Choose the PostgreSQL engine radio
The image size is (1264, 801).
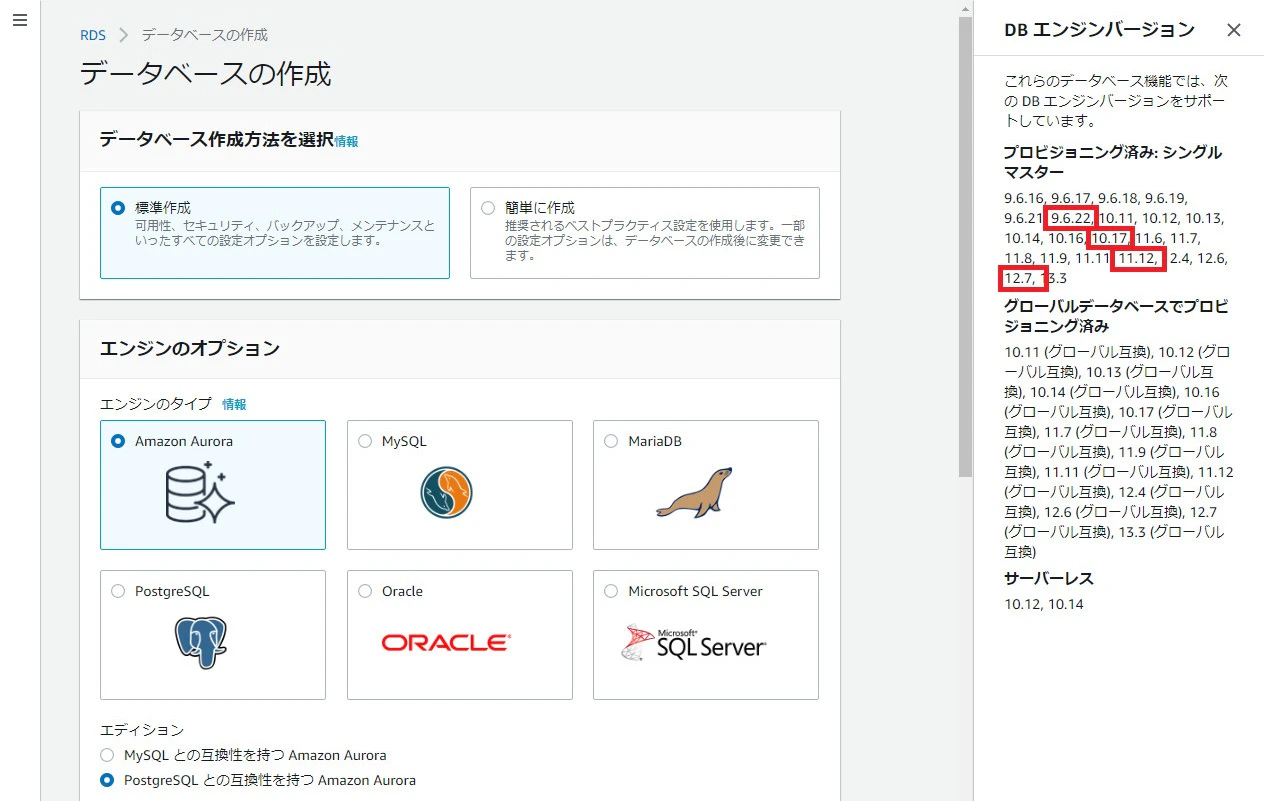[119, 591]
